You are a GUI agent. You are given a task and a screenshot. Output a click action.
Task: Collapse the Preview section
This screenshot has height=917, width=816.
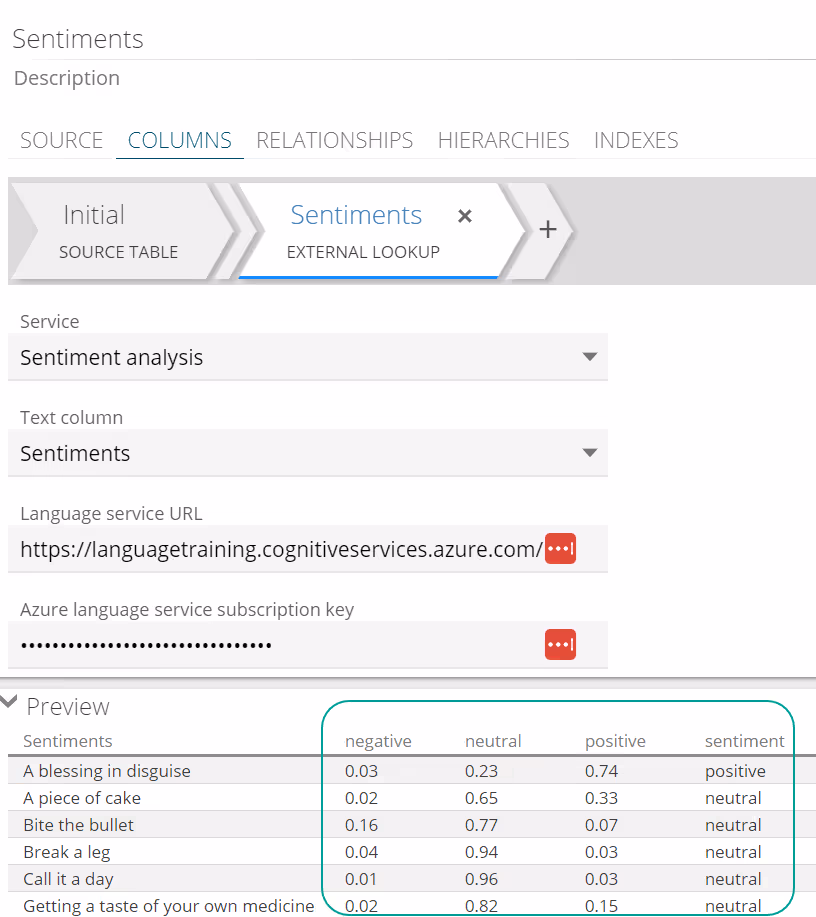pos(10,701)
